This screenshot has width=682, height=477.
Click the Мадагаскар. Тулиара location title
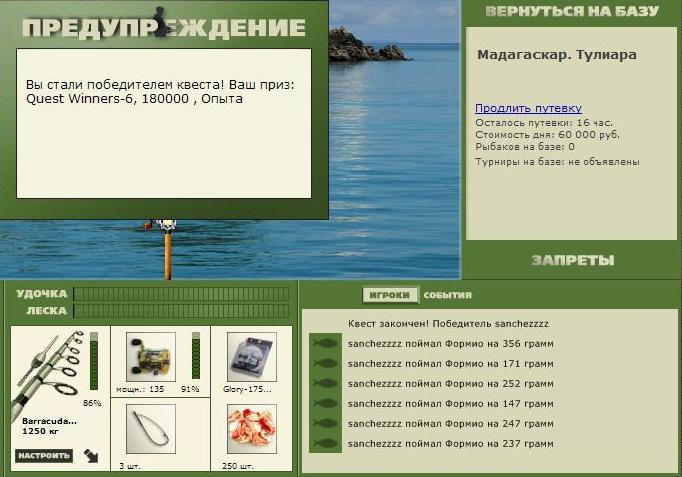click(x=557, y=55)
